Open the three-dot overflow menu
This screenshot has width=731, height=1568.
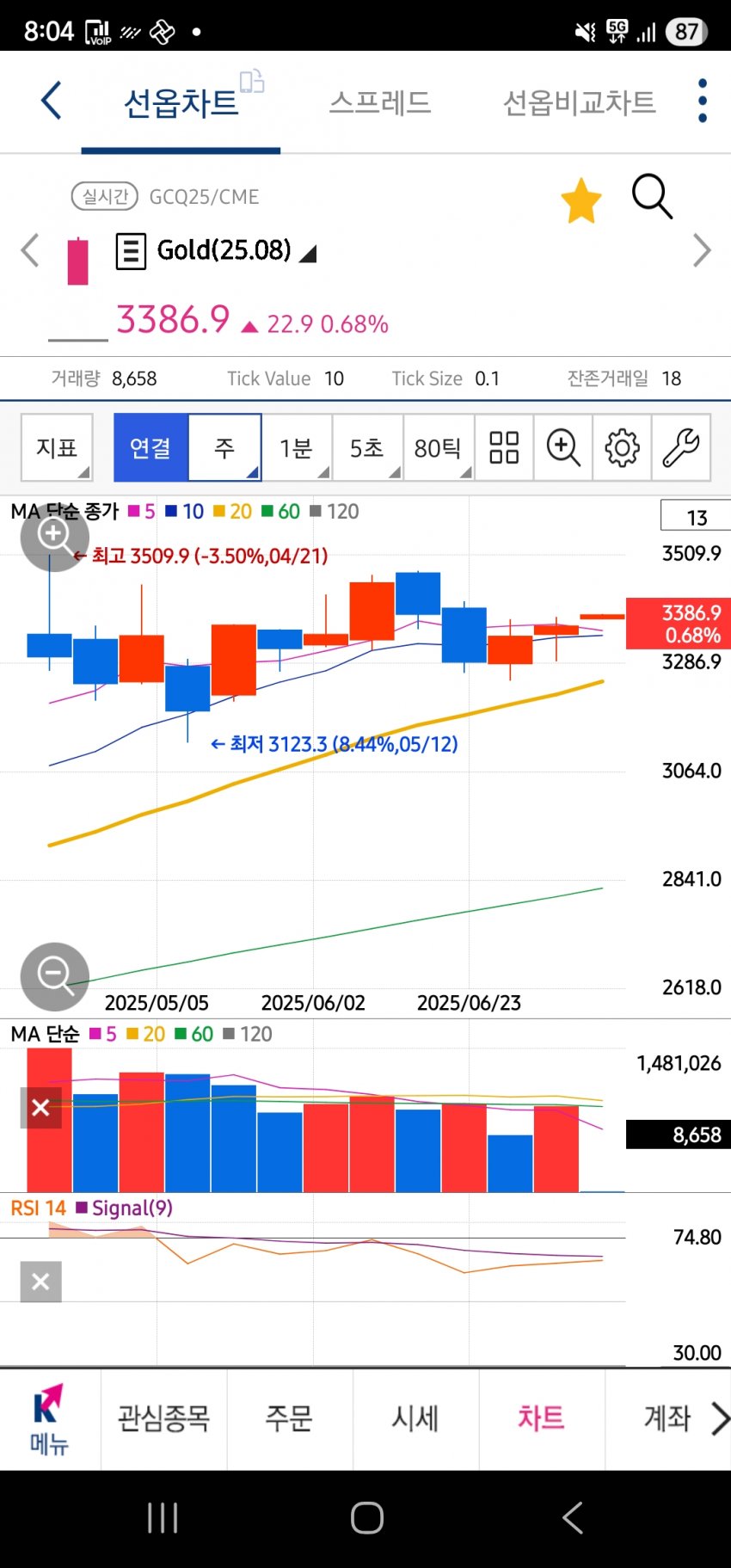(702, 101)
